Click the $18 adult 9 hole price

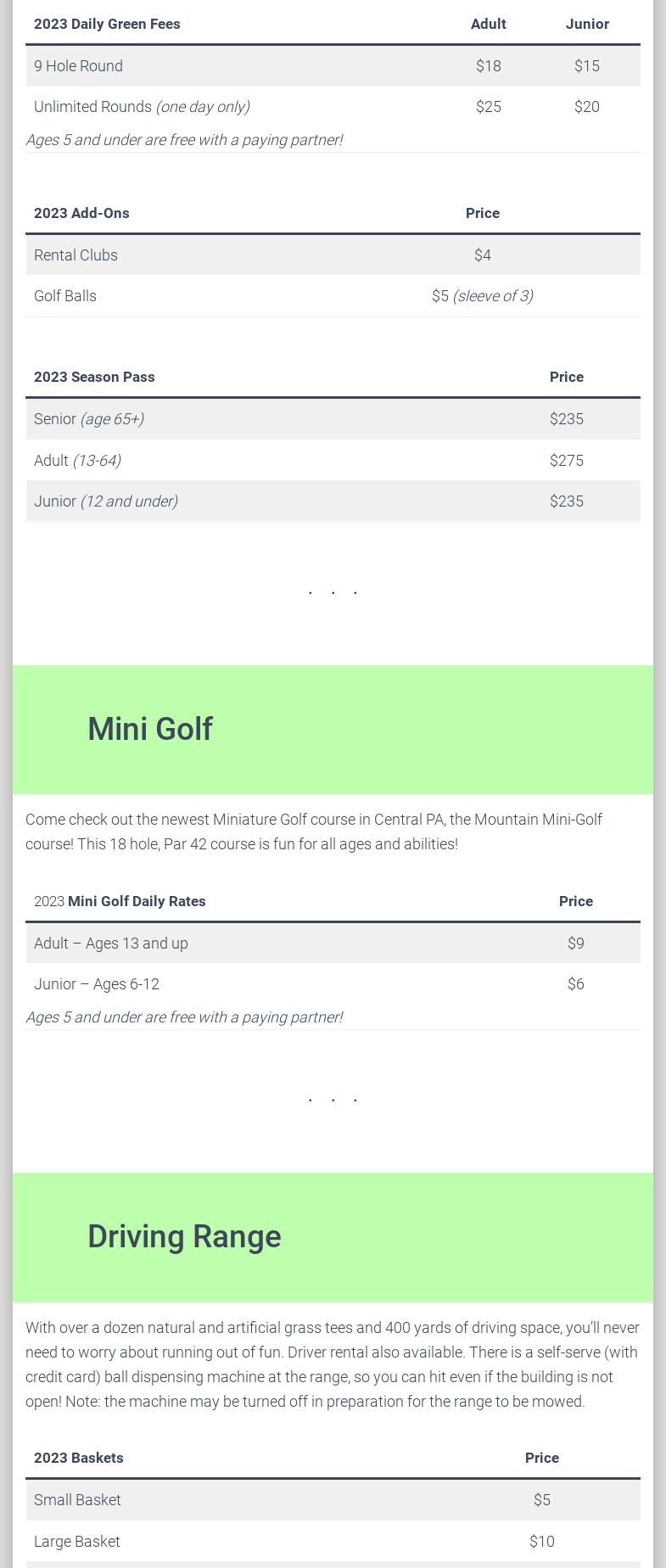[488, 66]
